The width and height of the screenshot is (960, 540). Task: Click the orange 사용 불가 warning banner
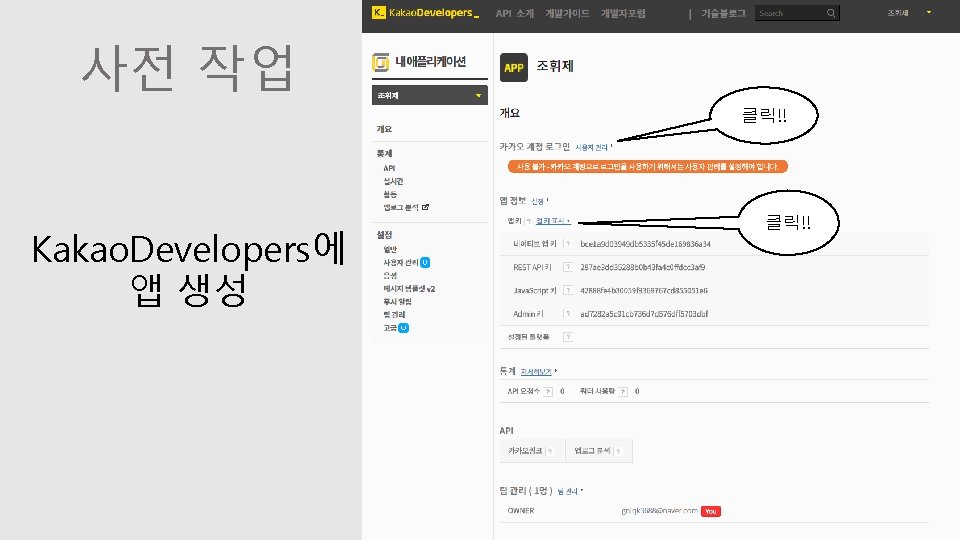point(648,167)
